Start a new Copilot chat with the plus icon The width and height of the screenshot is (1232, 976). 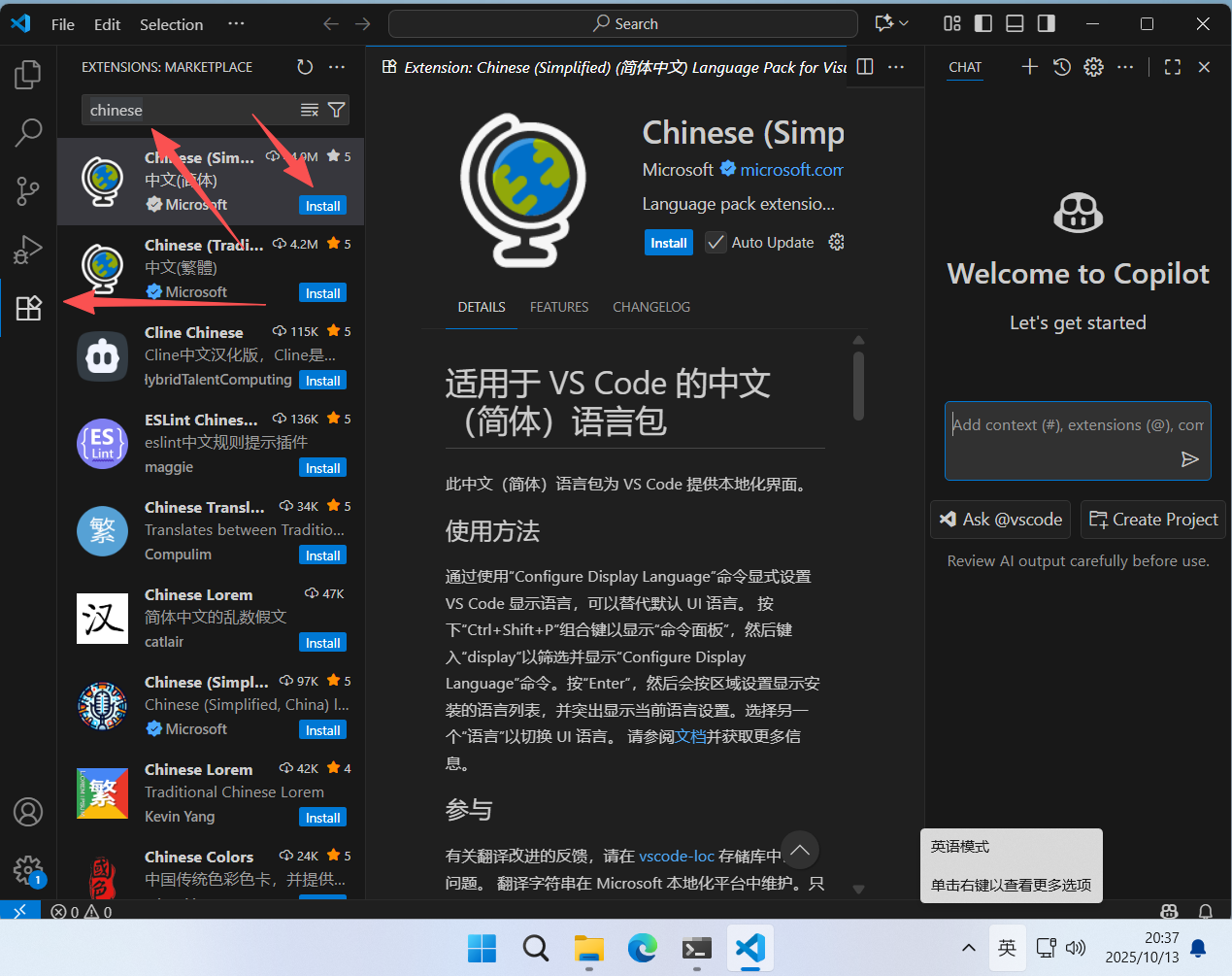click(x=1029, y=67)
